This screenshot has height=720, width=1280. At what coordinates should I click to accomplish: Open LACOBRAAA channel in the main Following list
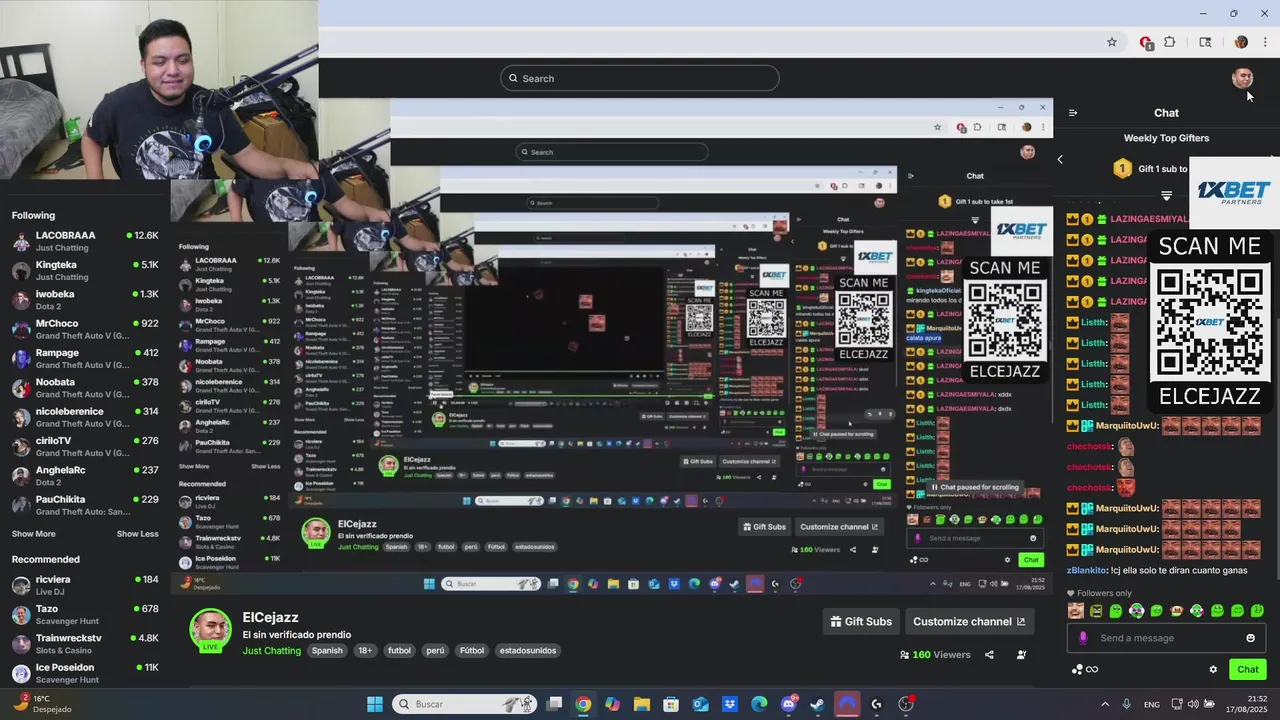click(85, 241)
